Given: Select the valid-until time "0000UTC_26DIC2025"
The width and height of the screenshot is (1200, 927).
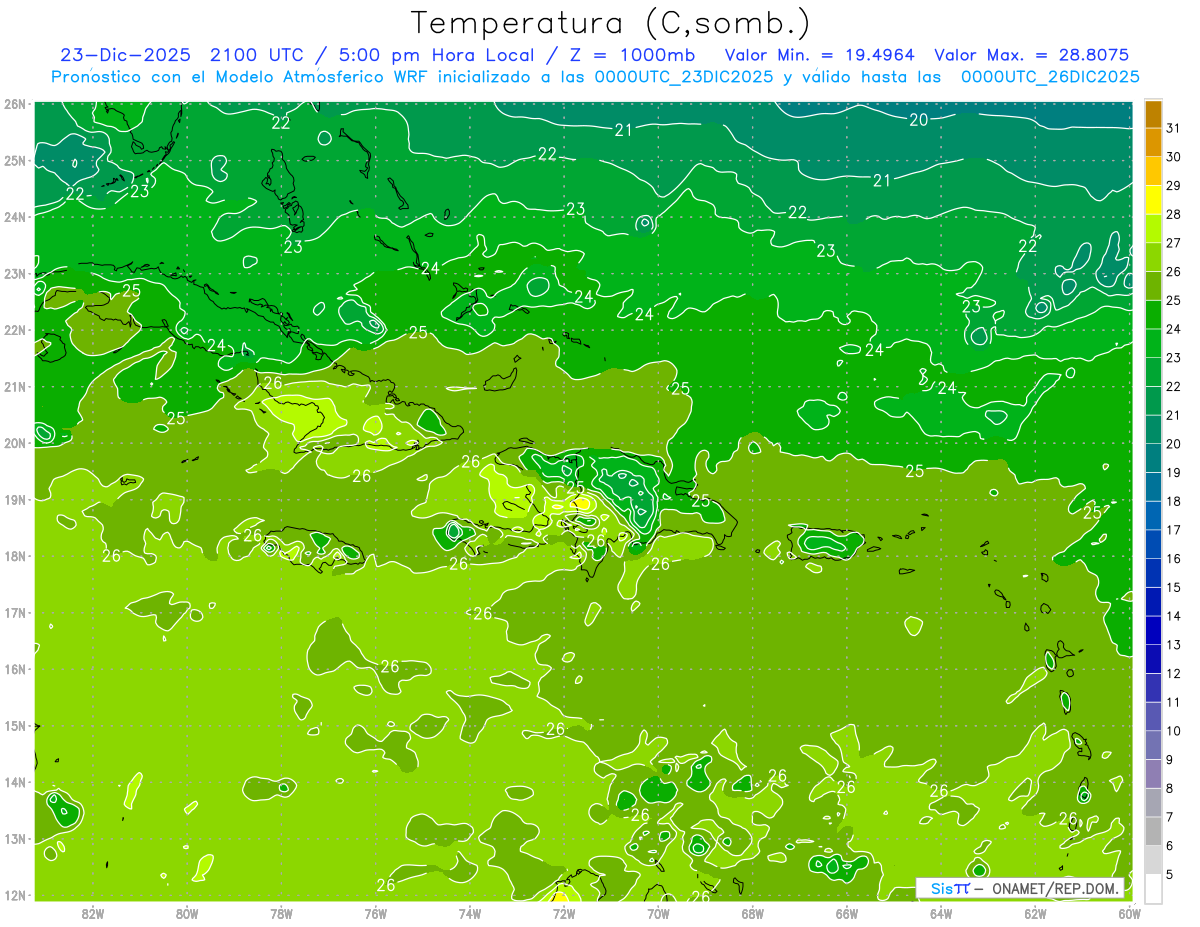Looking at the screenshot, I should tap(1050, 77).
